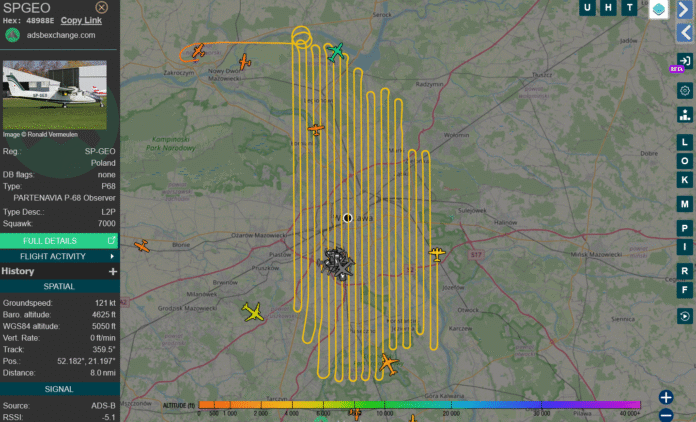Zoom in with the plus button
Image resolution: width=696 pixels, height=422 pixels.
tap(666, 397)
